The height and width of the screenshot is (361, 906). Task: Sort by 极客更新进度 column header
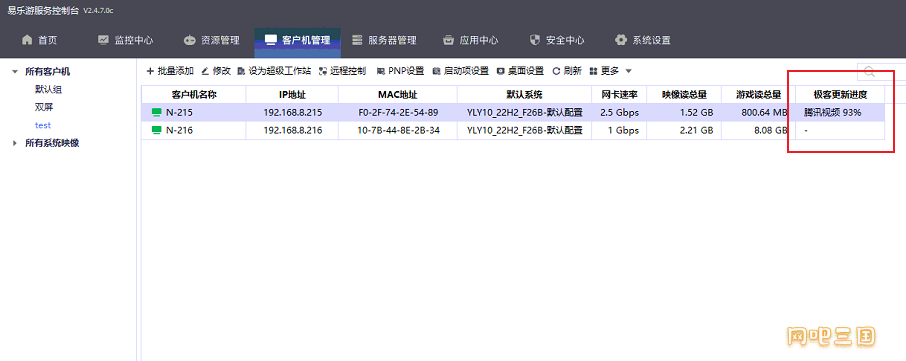point(841,95)
